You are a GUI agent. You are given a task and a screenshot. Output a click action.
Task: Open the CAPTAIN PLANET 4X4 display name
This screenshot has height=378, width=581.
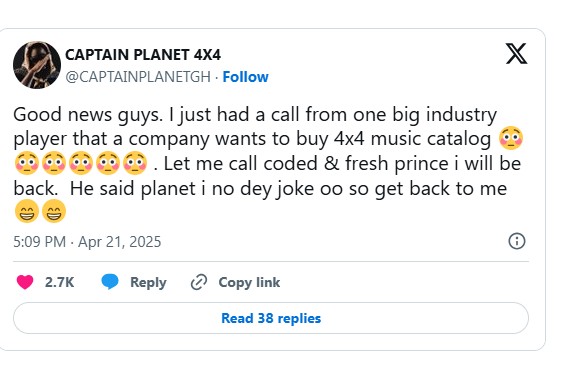pos(143,55)
